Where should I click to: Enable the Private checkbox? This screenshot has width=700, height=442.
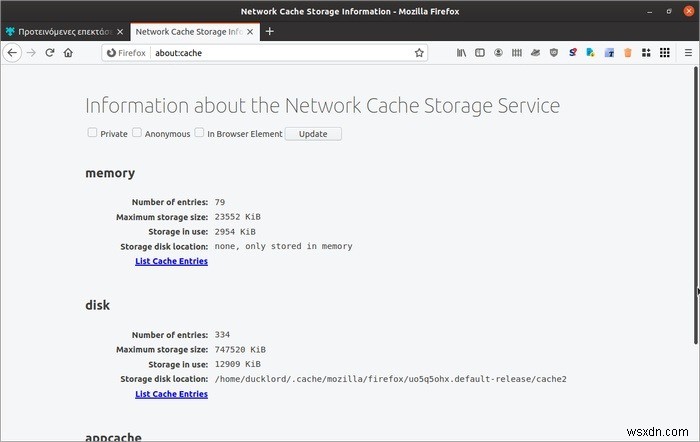coord(92,132)
